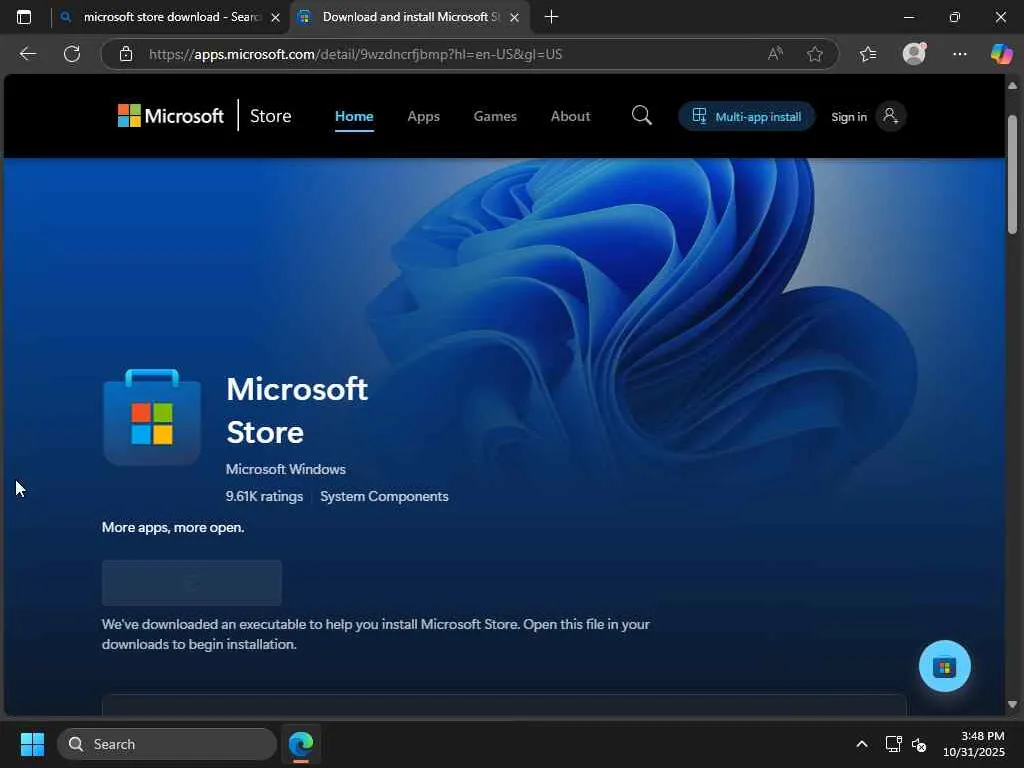Close the Download and install Microsoft Store tab
This screenshot has height=768, width=1024.
pyautogui.click(x=515, y=18)
